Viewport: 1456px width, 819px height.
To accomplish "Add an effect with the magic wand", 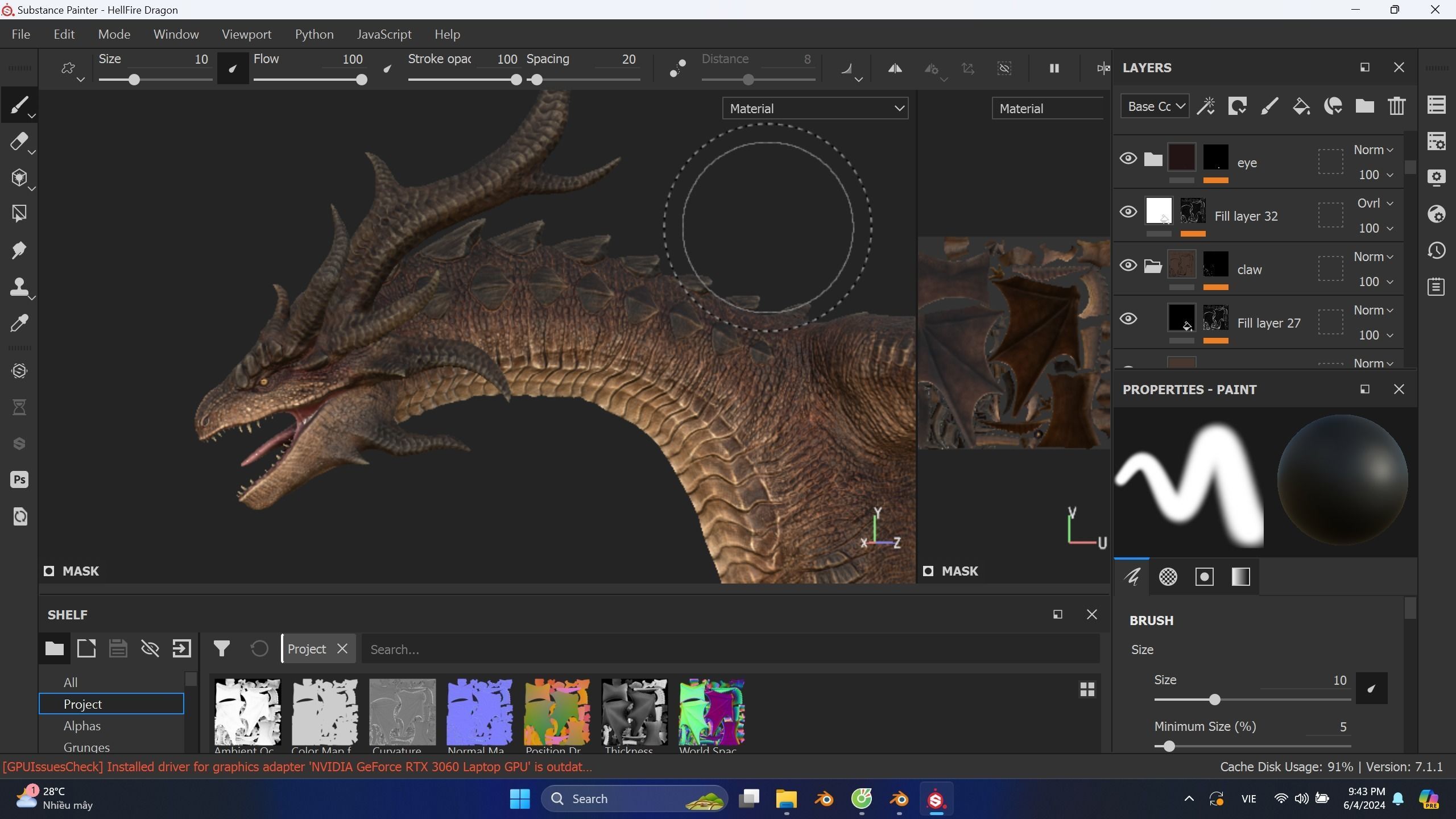I will pyautogui.click(x=1206, y=106).
